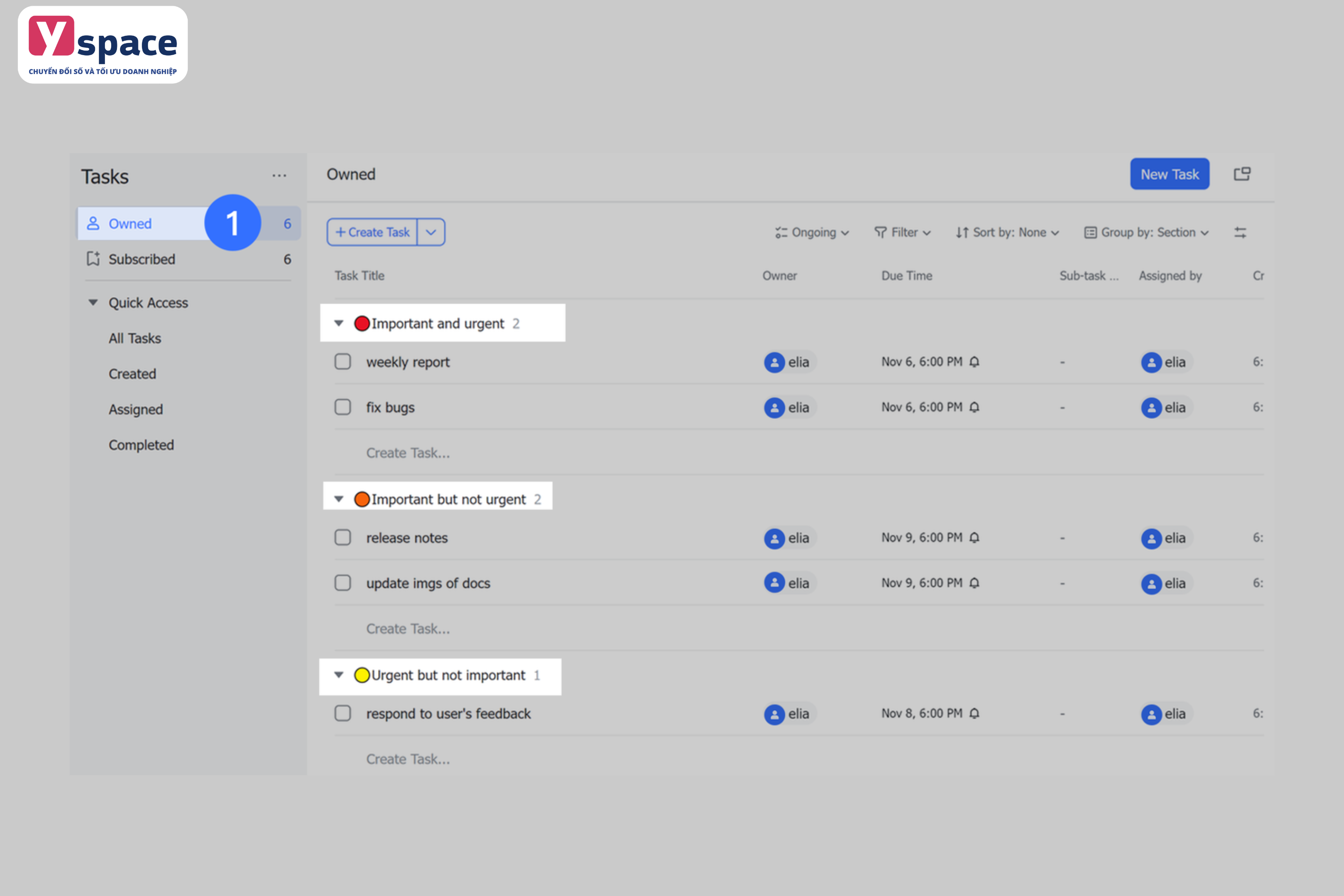Click the bell reminder icon for release notes
Screen dimensions: 1344x896
(974, 537)
